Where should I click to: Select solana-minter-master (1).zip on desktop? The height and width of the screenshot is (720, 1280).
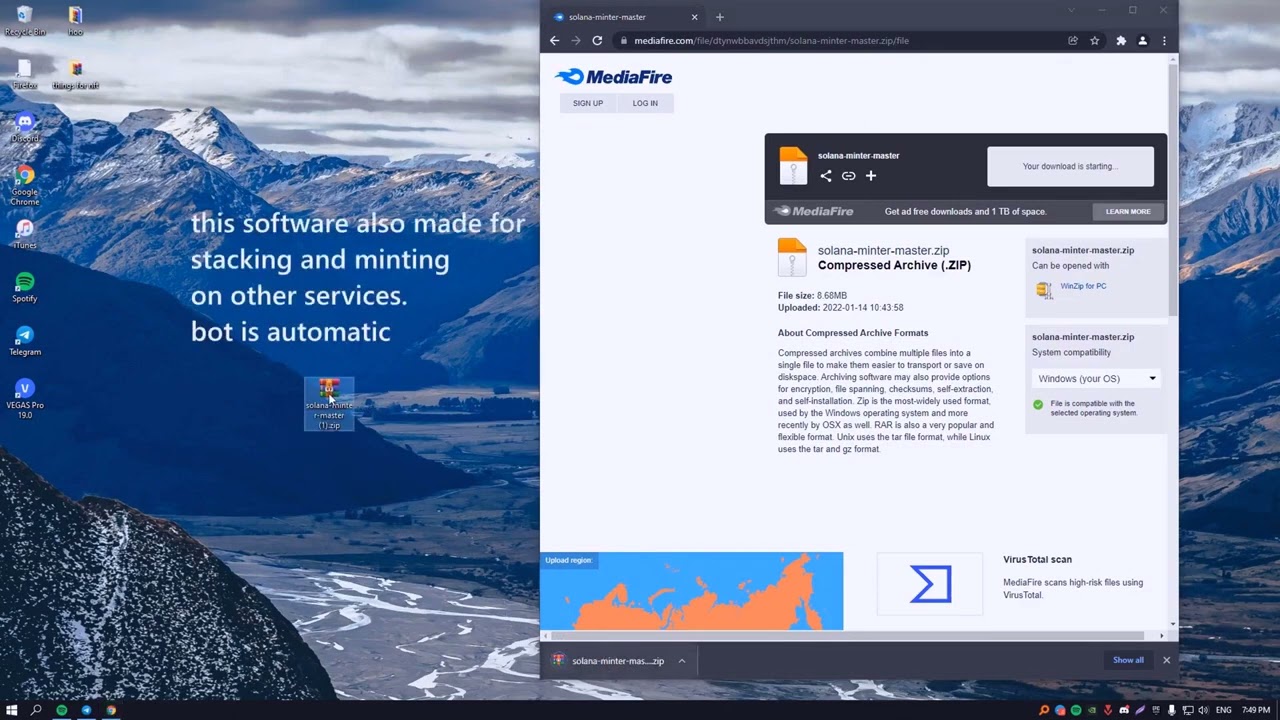coord(329,404)
